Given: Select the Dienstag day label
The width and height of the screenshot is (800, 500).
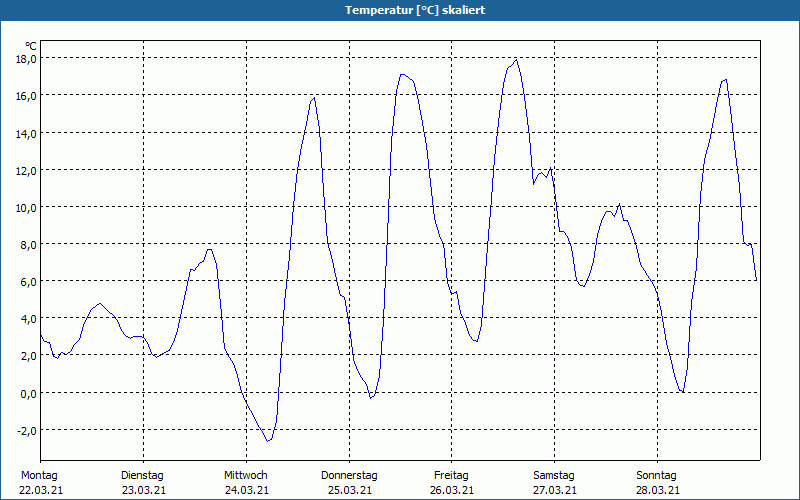Looking at the screenshot, I should 142,476.
